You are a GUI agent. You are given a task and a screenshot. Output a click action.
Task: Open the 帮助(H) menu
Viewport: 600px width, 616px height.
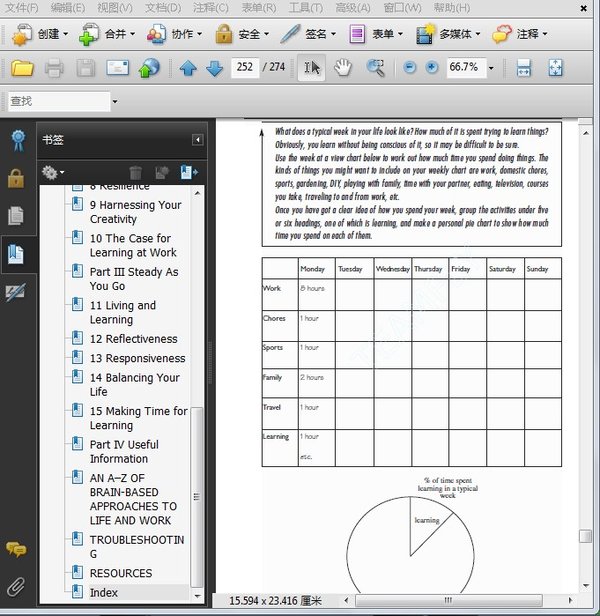(451, 7)
